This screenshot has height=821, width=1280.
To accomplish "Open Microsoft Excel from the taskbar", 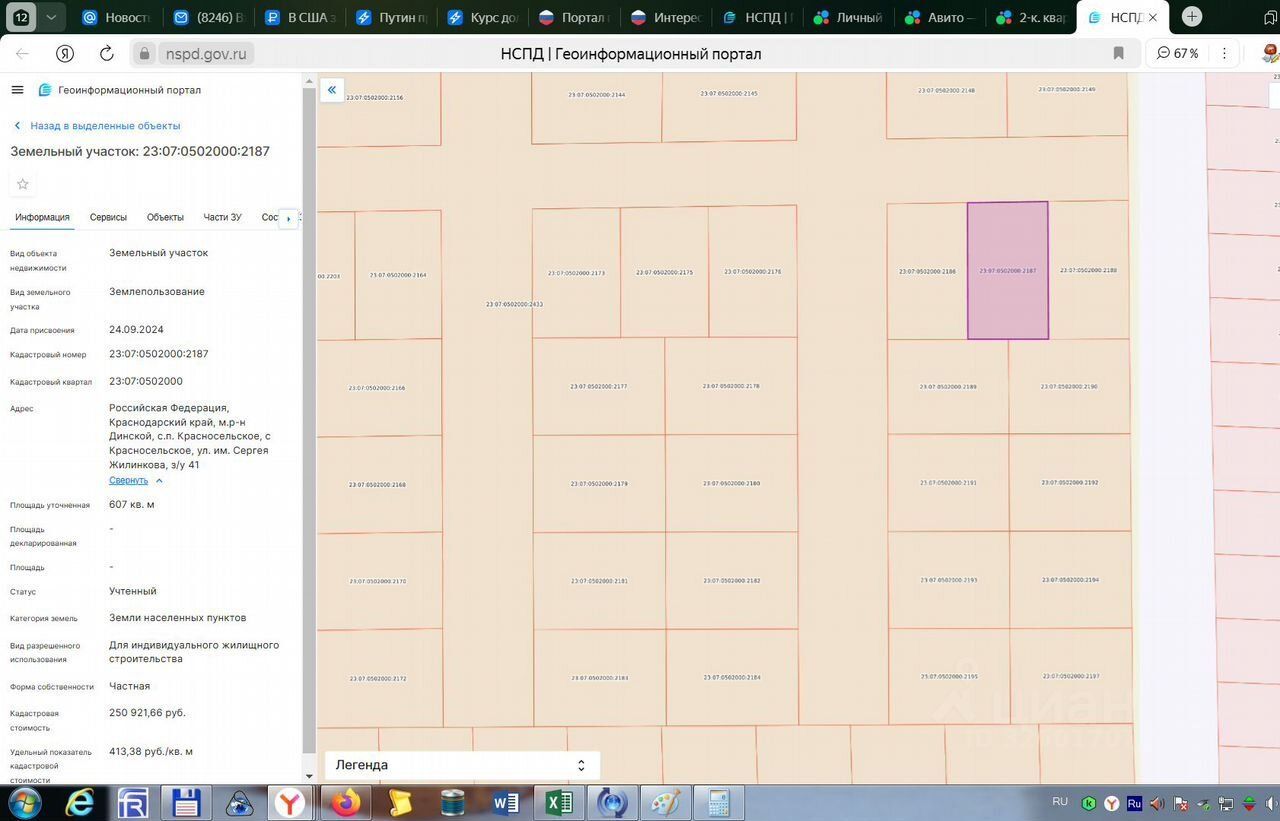I will tap(558, 803).
